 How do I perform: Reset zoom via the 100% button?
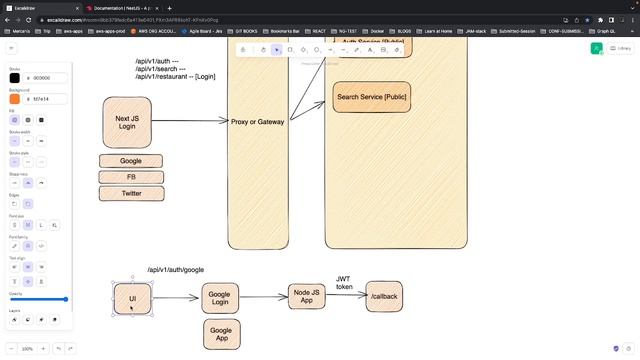[x=27, y=349]
